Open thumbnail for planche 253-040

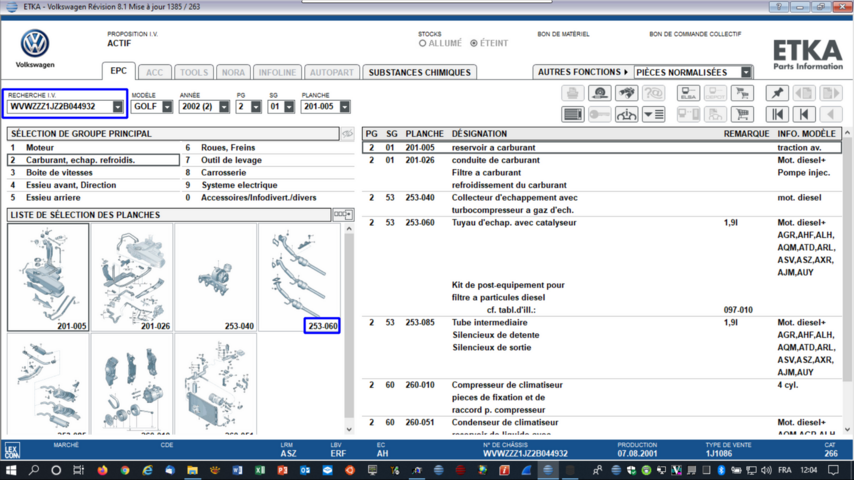pos(216,277)
